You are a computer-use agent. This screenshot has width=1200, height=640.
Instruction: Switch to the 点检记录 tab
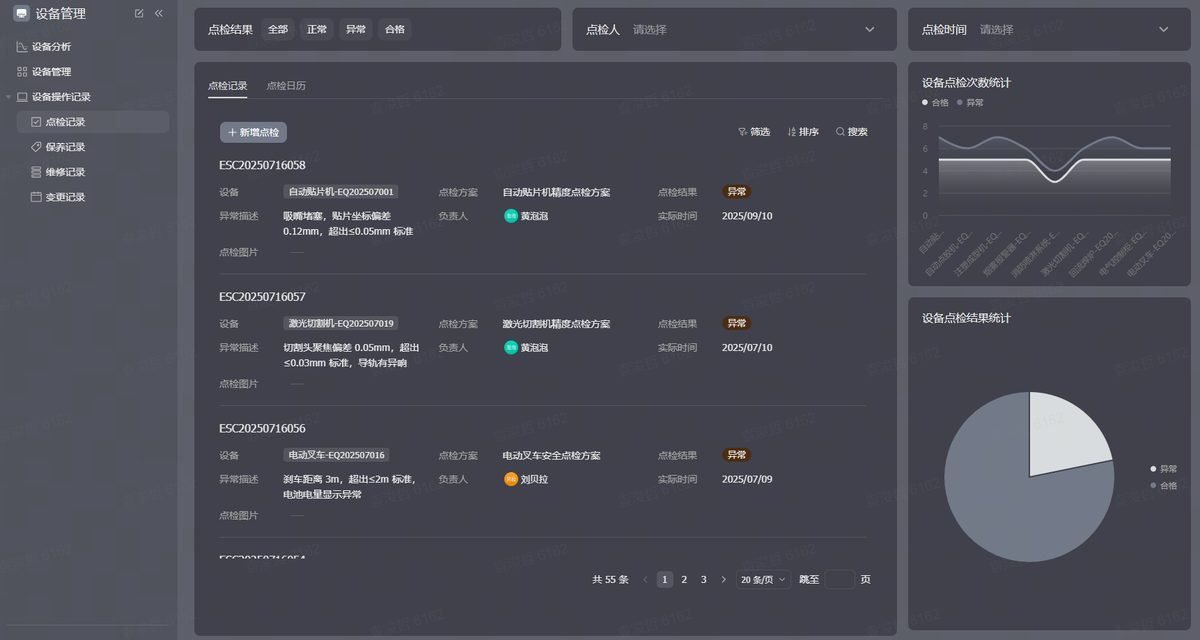pos(227,86)
